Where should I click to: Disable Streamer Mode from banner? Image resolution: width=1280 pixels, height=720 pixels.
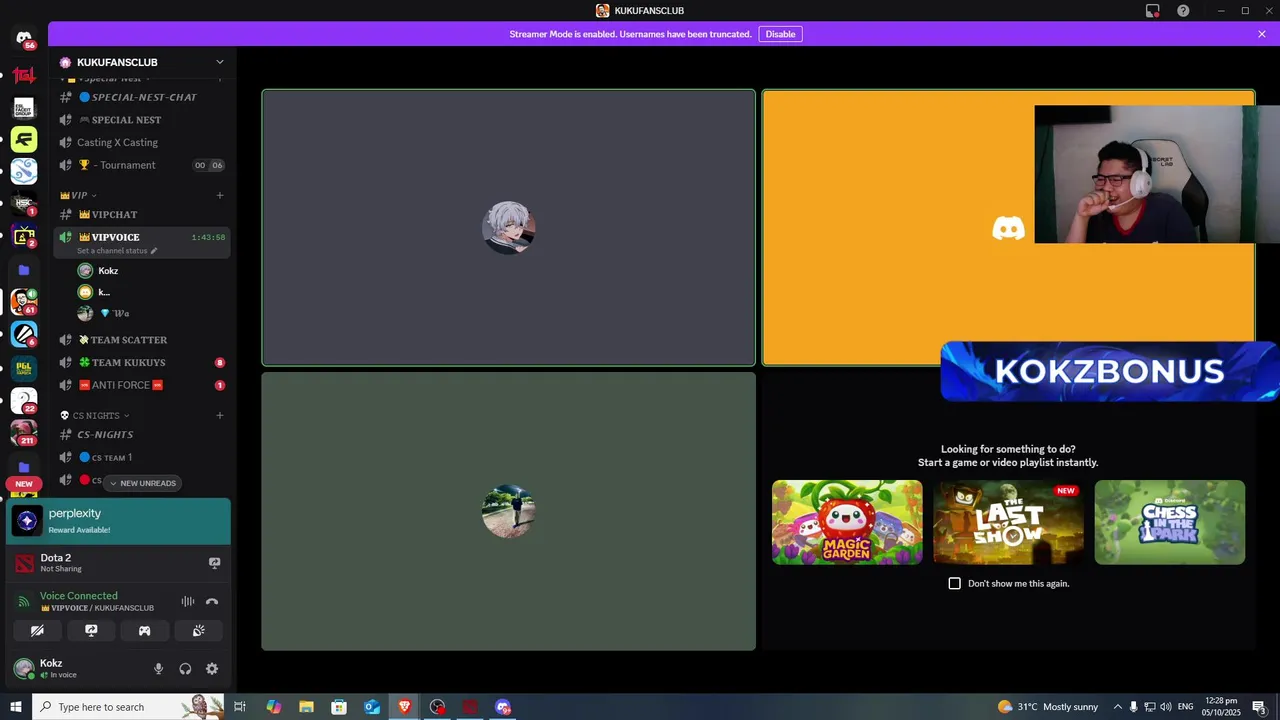coord(780,34)
